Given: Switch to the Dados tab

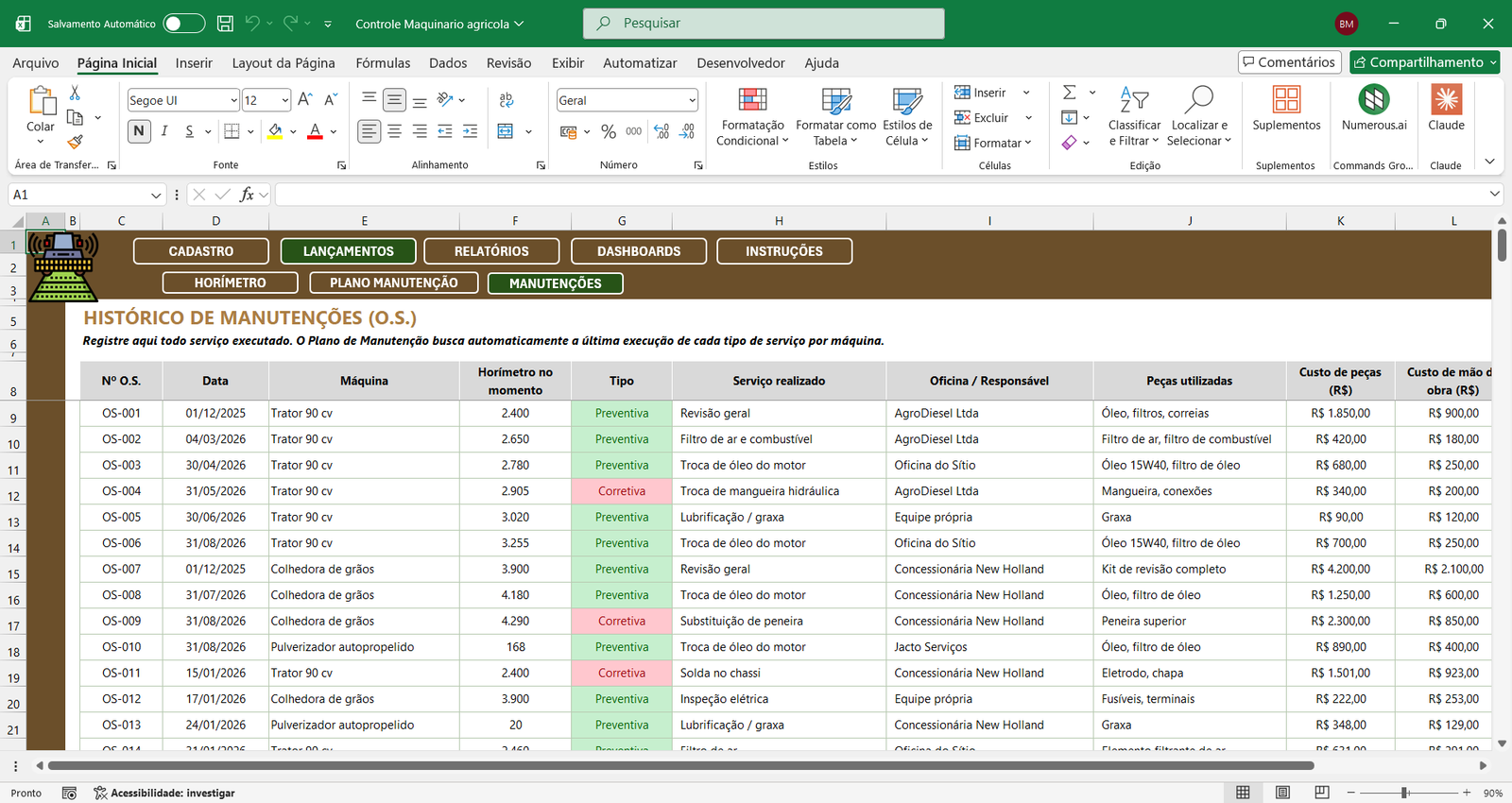Looking at the screenshot, I should coord(448,63).
